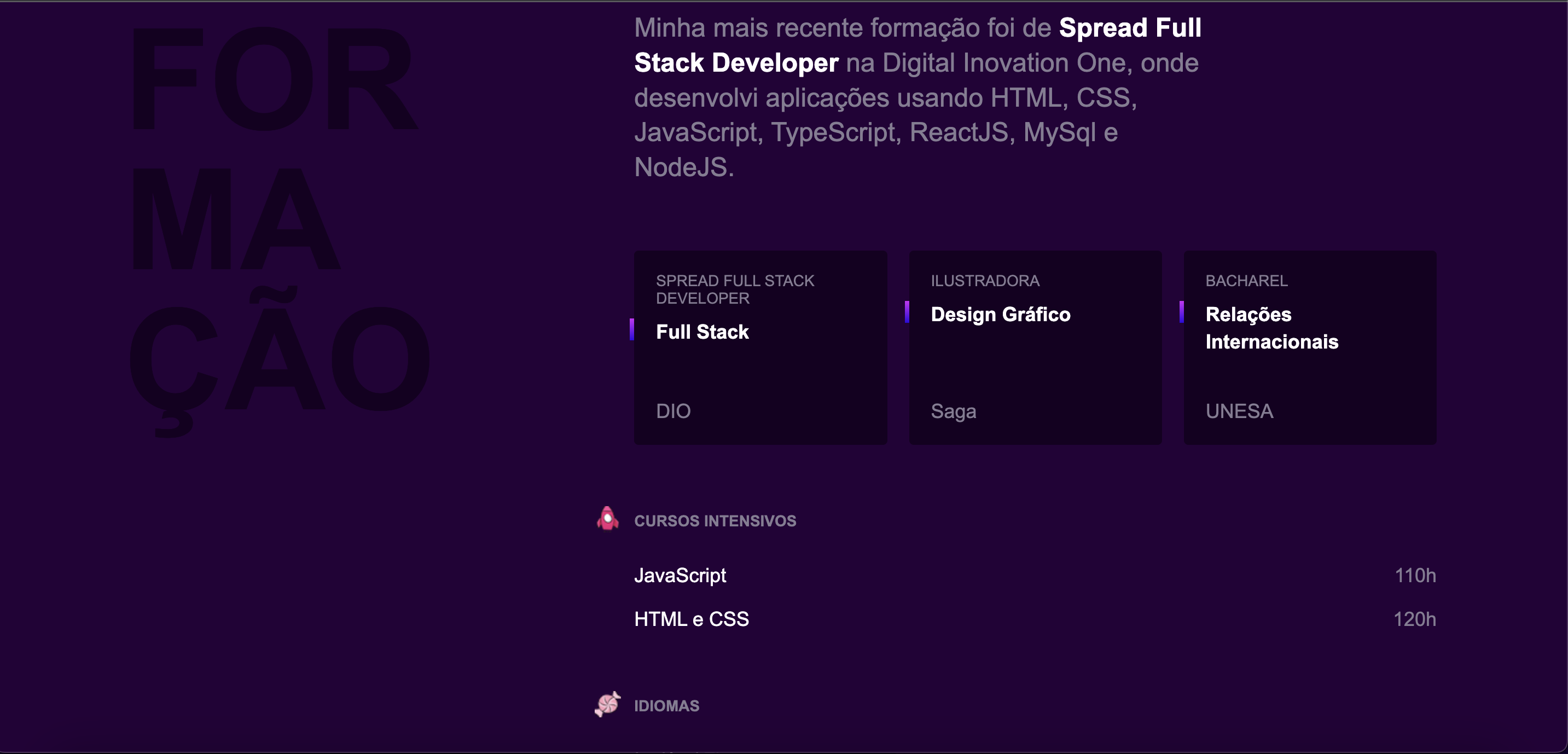The height and width of the screenshot is (754, 1568).
Task: Click the DIO institution label
Action: point(673,411)
